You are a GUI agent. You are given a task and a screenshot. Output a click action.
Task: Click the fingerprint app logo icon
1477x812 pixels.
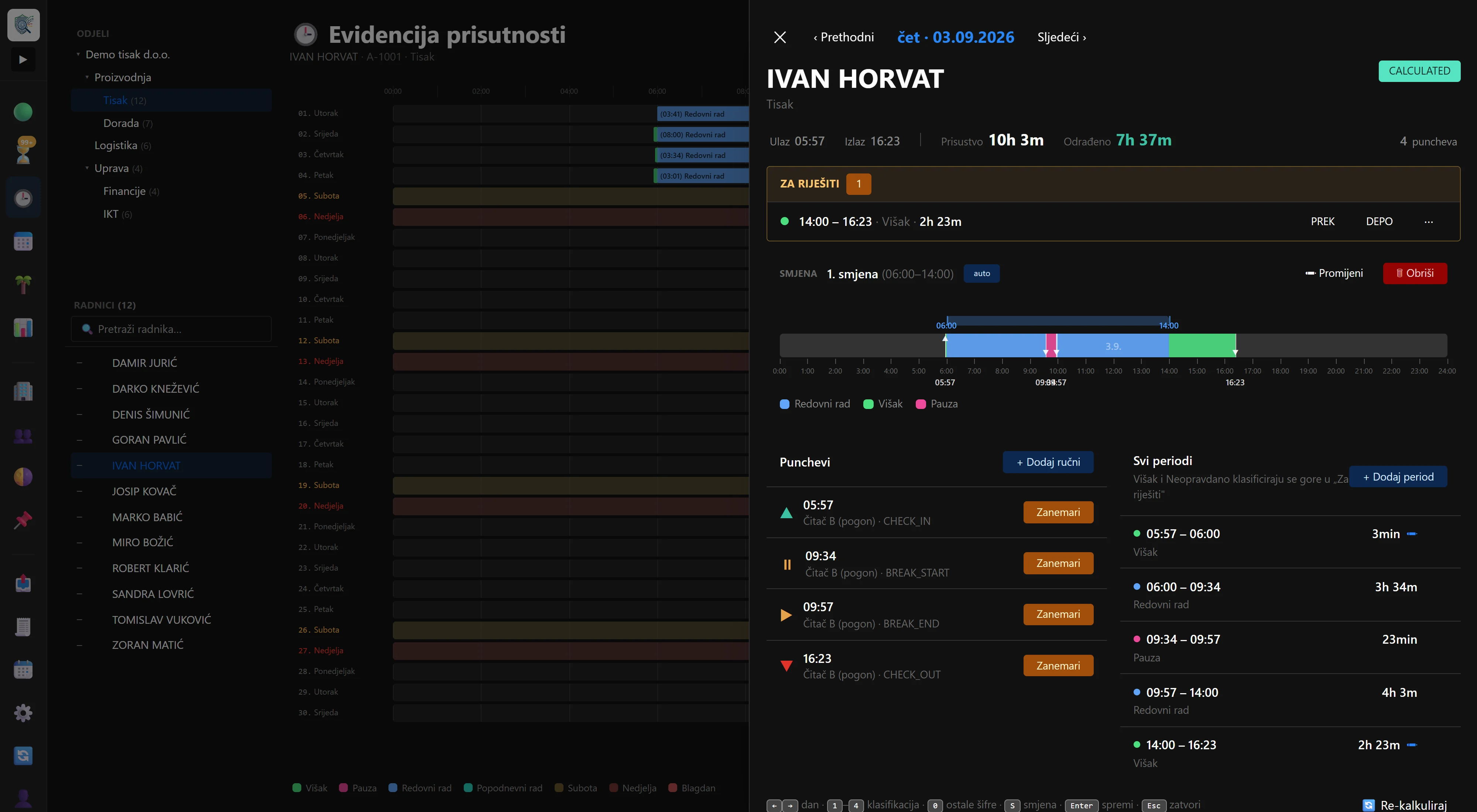pyautogui.click(x=24, y=25)
